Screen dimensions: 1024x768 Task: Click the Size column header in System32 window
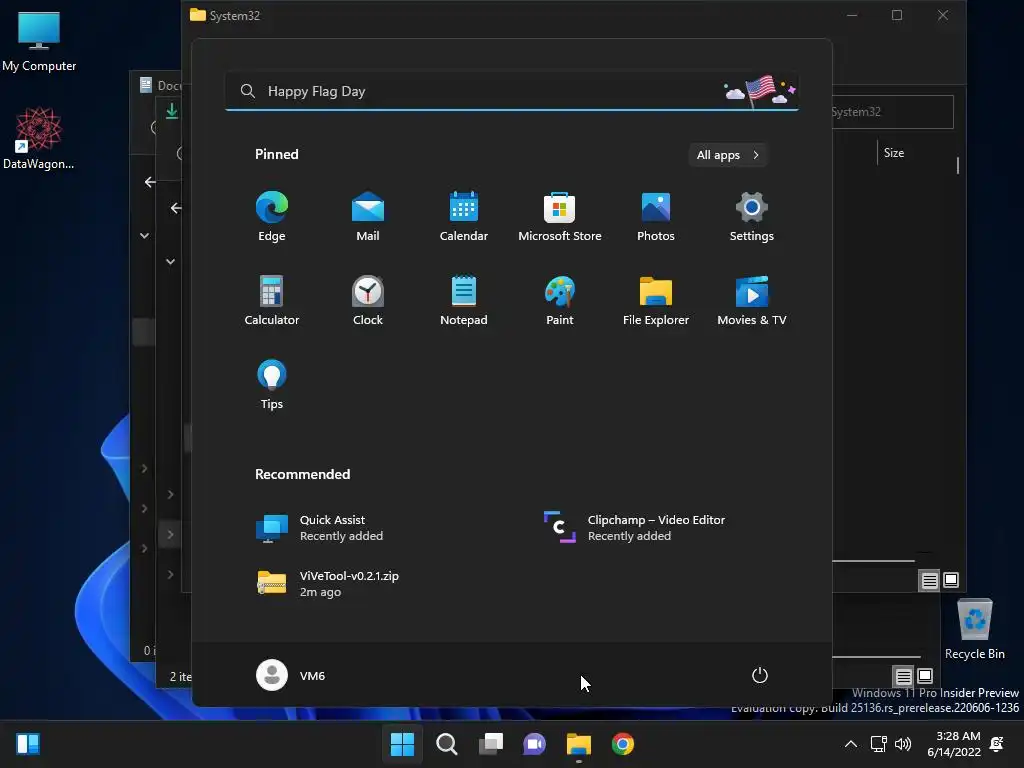point(893,153)
